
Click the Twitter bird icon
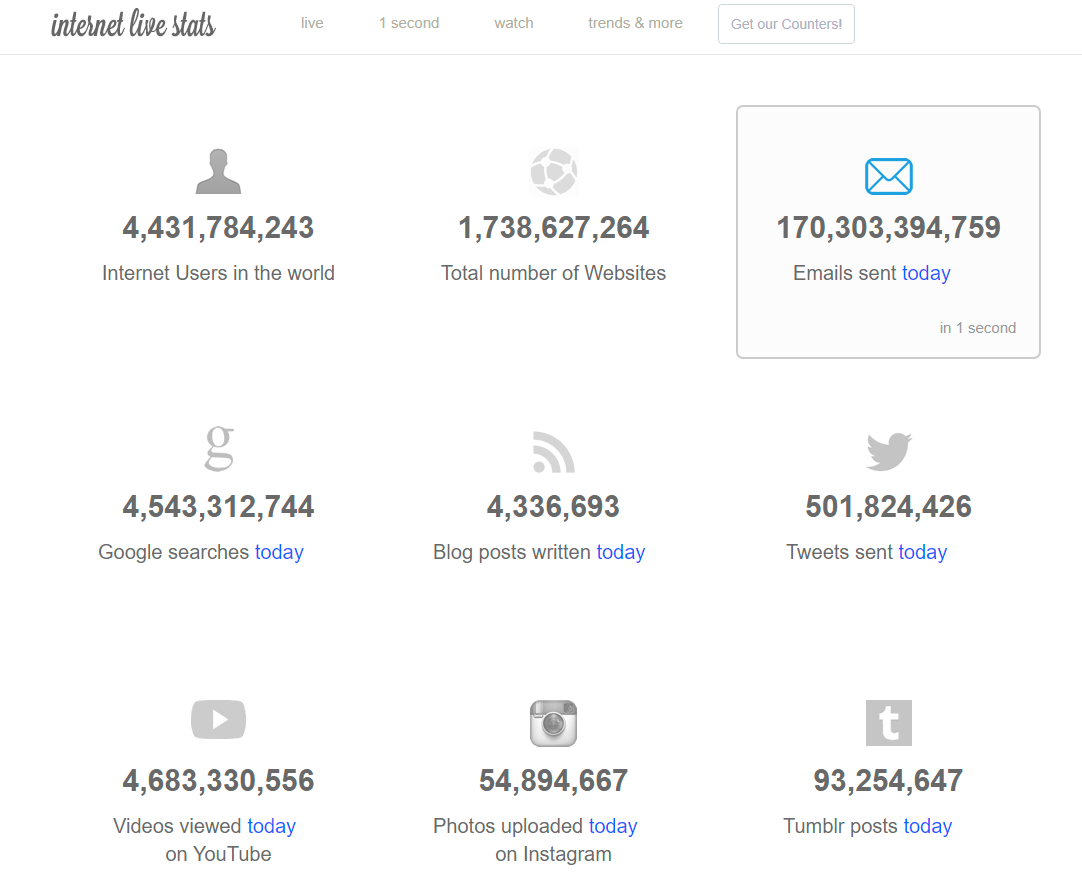[x=889, y=451]
